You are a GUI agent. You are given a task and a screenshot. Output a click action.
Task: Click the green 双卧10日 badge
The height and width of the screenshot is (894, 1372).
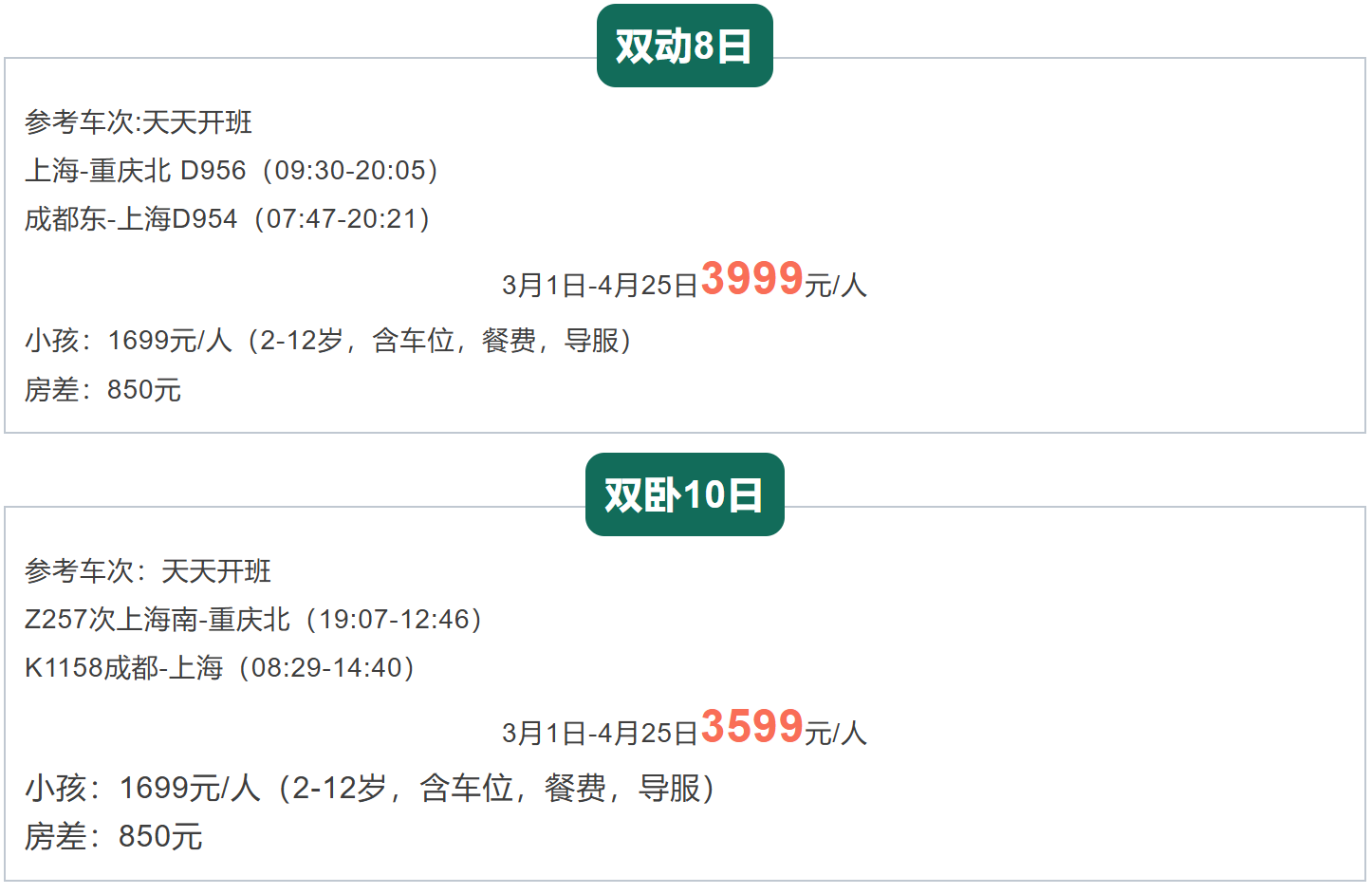click(684, 495)
